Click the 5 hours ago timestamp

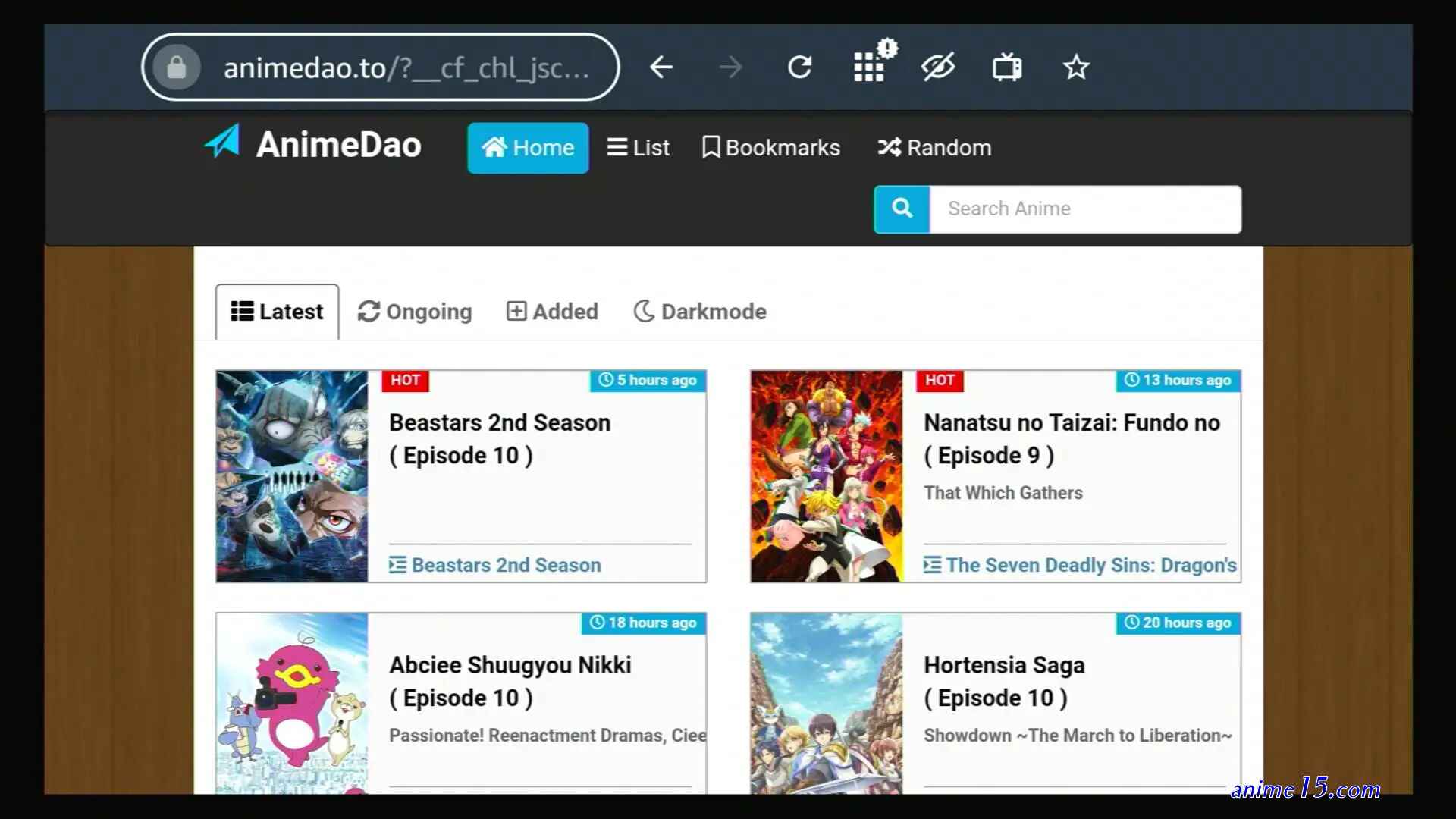(648, 381)
